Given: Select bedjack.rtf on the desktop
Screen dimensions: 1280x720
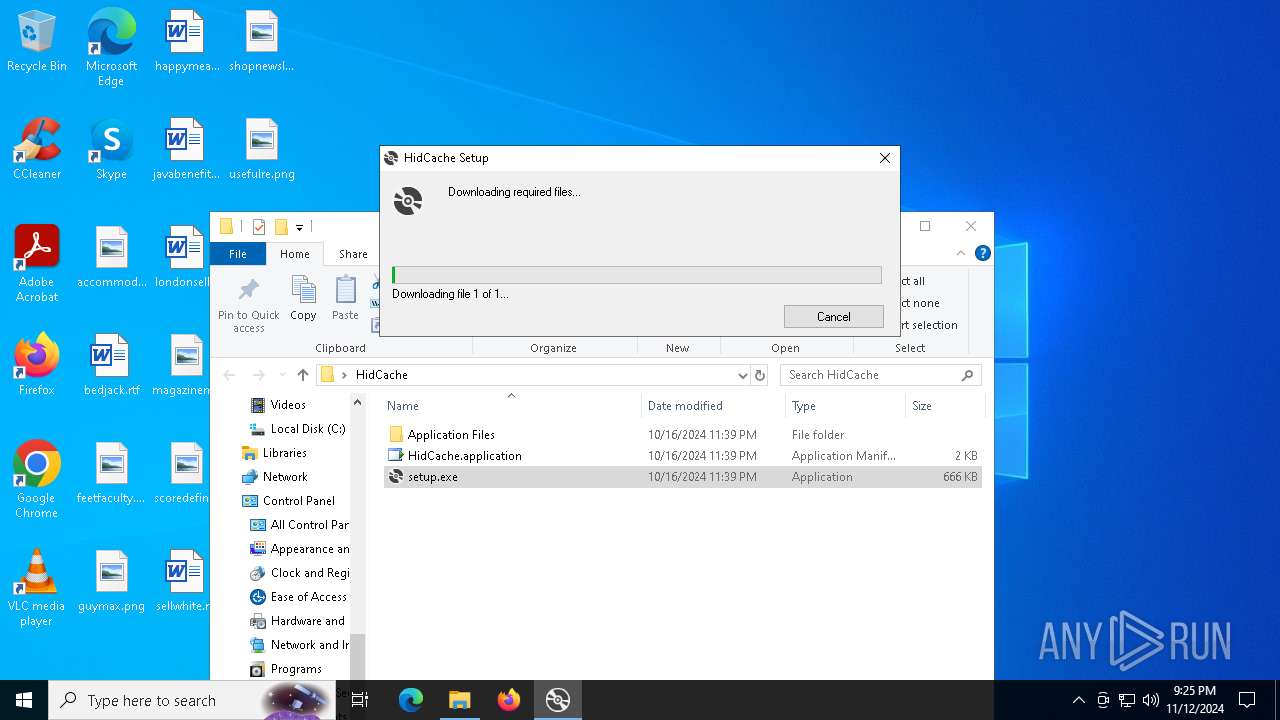Looking at the screenshot, I should tap(111, 365).
